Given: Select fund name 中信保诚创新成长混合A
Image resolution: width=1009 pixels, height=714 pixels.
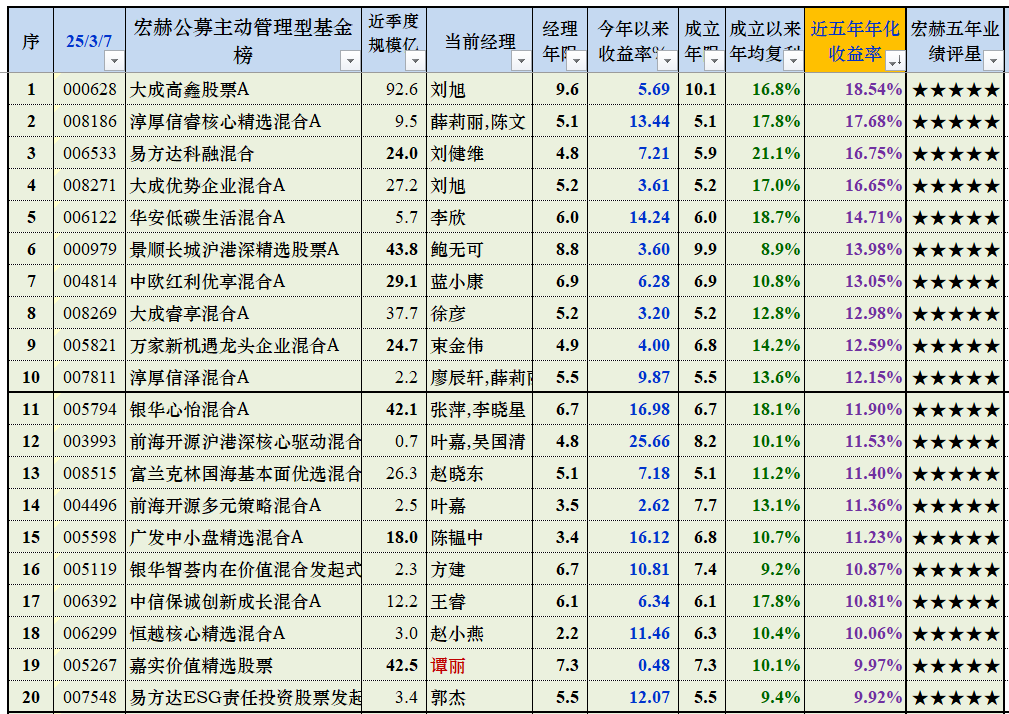Looking at the screenshot, I should (225, 601).
